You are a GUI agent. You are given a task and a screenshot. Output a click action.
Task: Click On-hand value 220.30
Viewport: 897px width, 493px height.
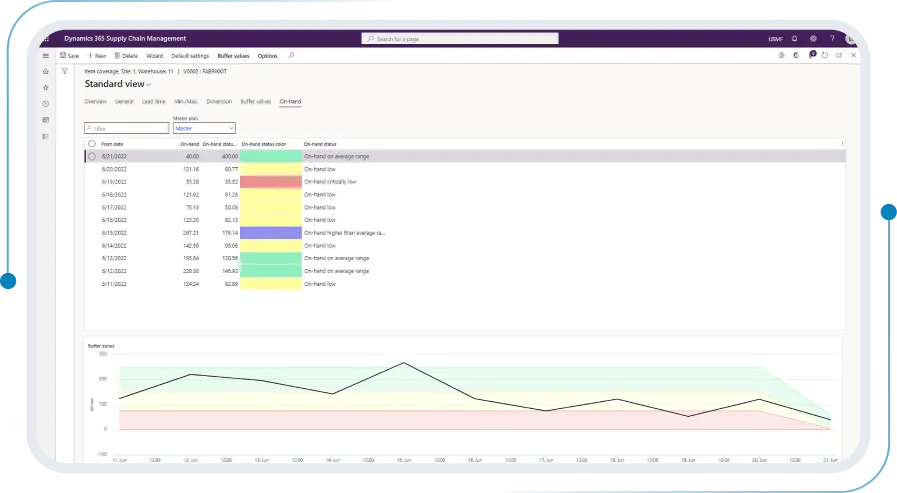point(190,271)
